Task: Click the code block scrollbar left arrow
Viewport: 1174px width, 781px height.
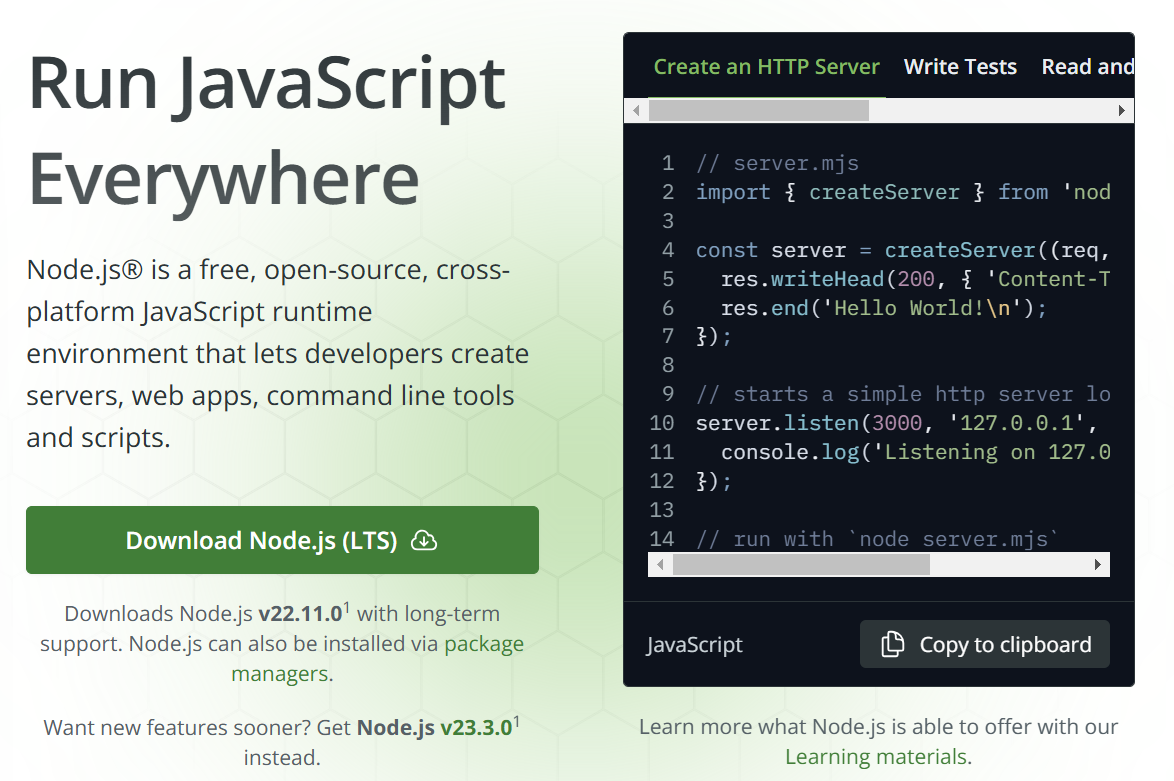Action: point(660,565)
